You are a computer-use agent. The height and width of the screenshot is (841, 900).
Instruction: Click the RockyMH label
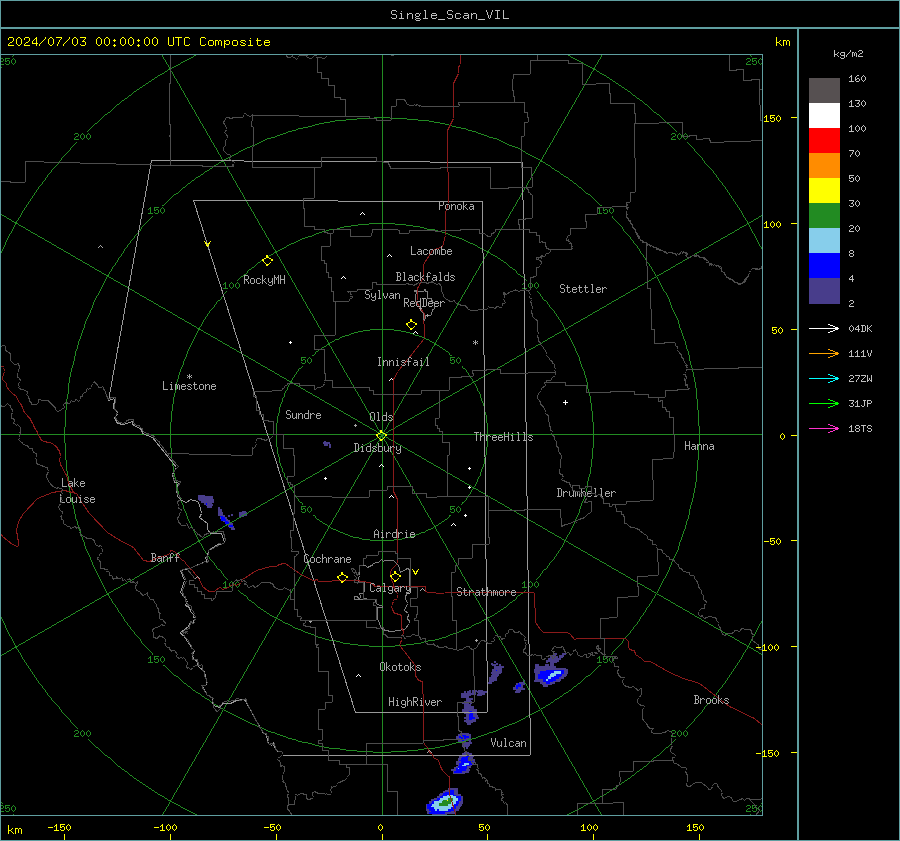[x=264, y=280]
